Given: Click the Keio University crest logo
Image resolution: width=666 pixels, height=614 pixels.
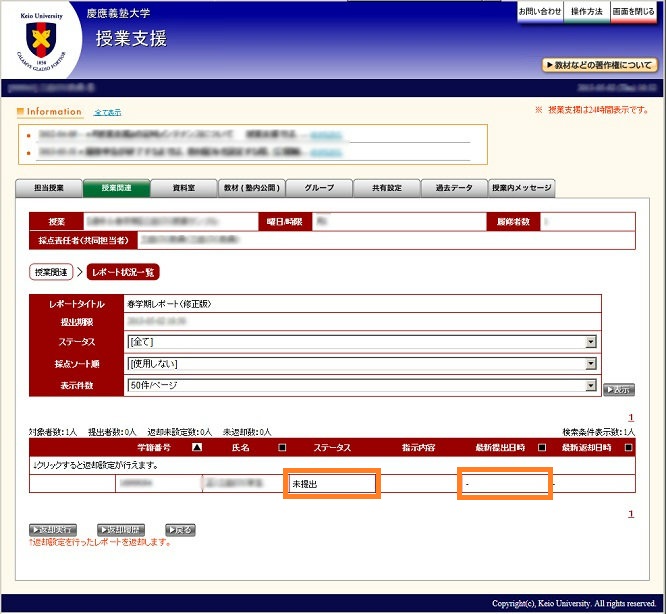Looking at the screenshot, I should (42, 38).
